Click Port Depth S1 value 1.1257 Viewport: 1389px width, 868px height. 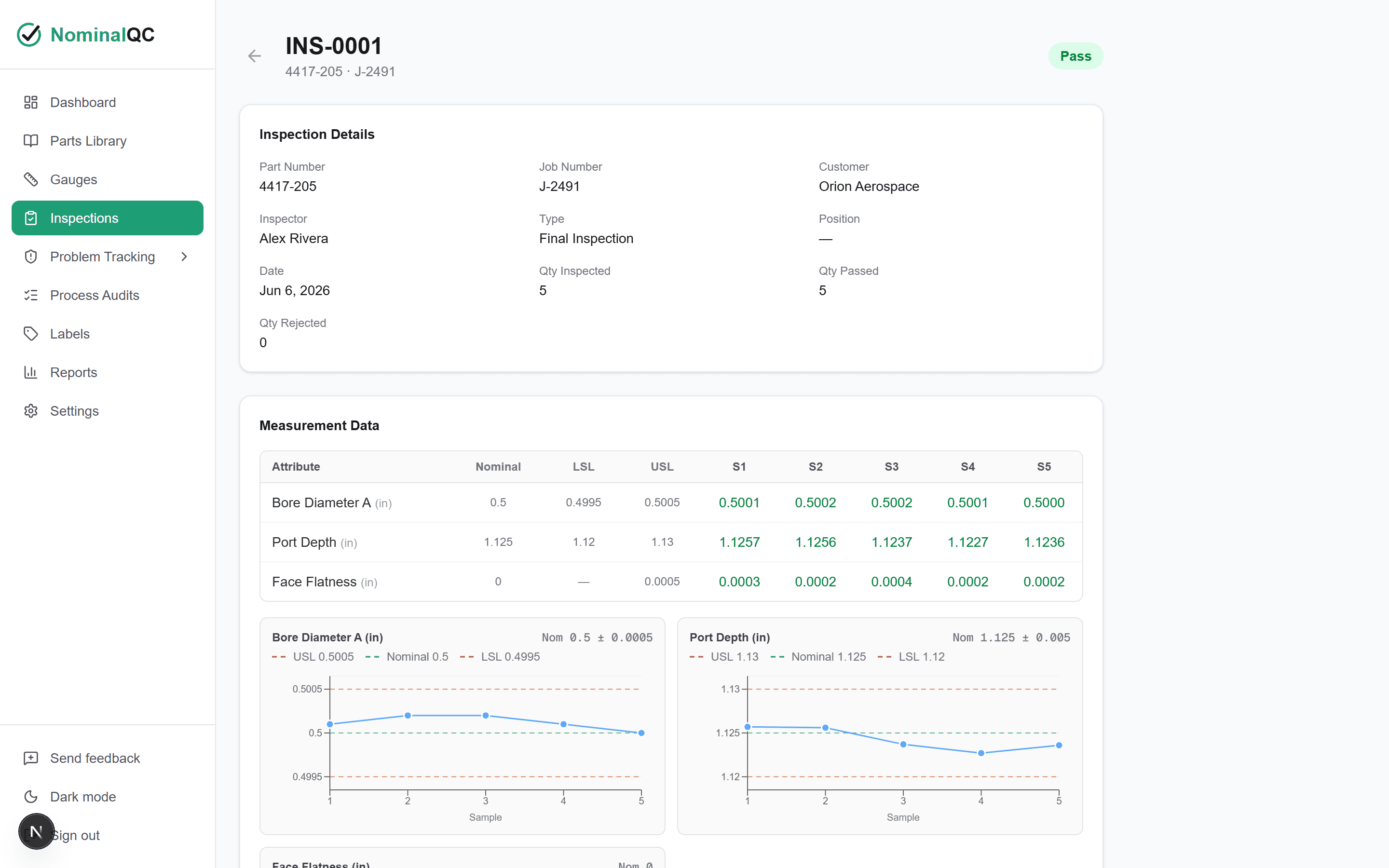(739, 542)
